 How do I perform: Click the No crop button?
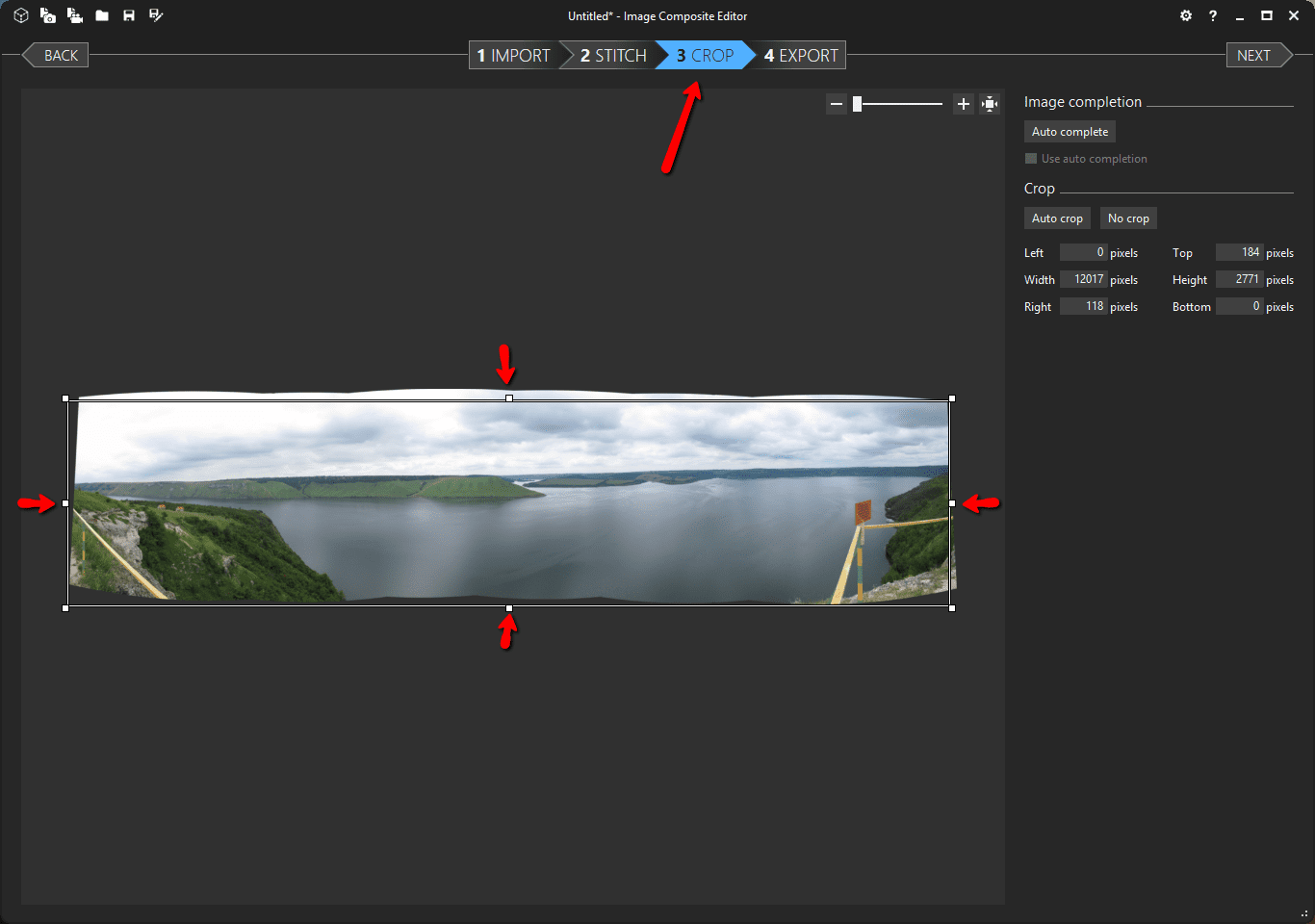[x=1128, y=218]
